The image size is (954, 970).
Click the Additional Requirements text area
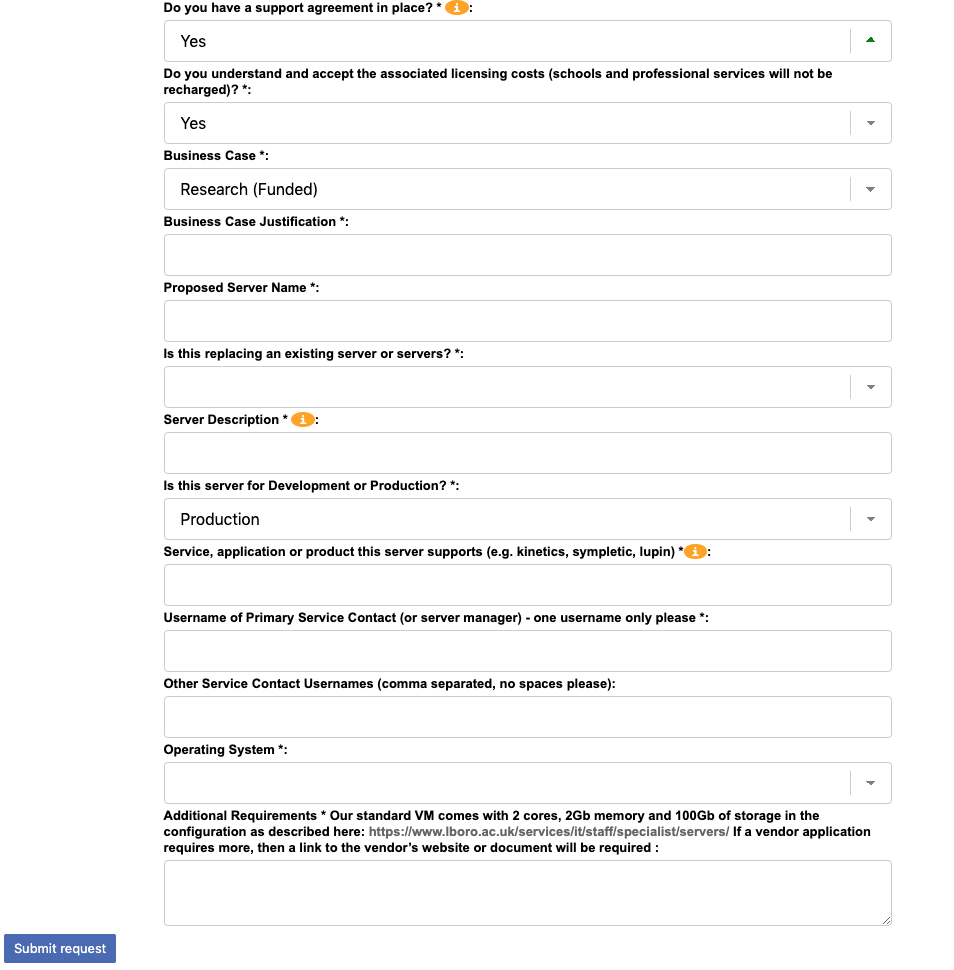point(527,892)
